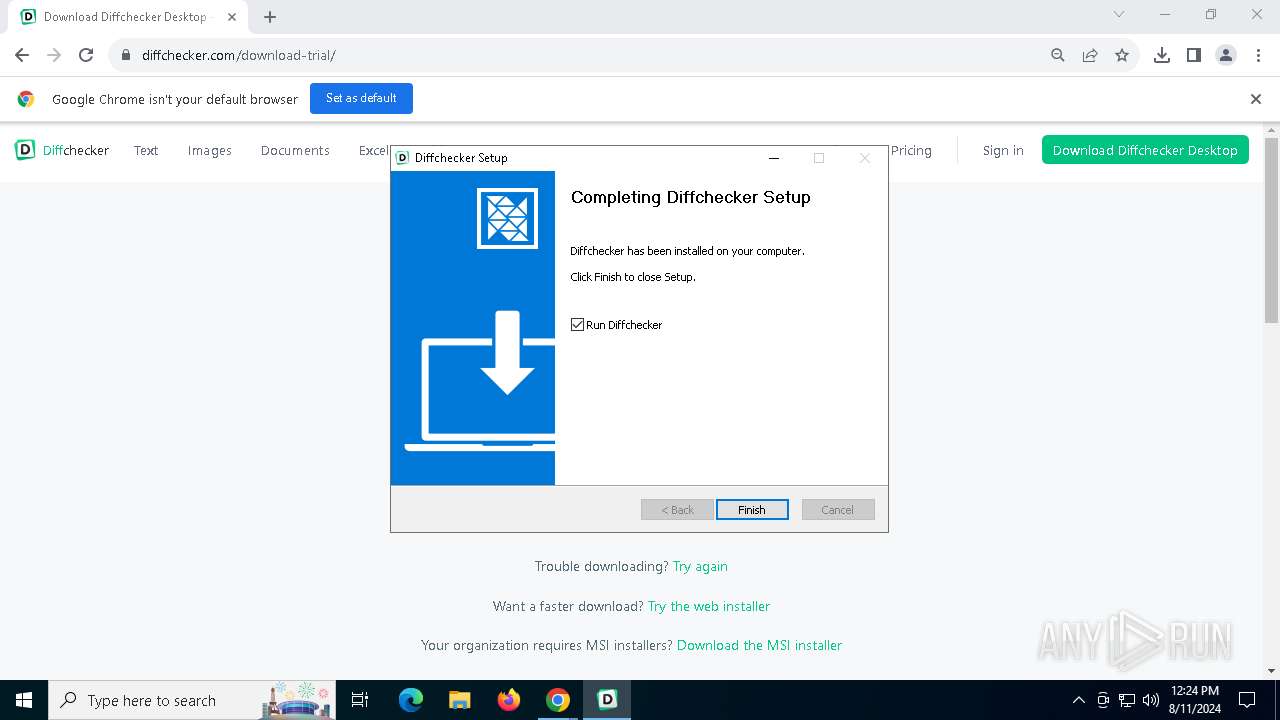1280x720 pixels.
Task: Open the notification center
Action: pos(1247,700)
